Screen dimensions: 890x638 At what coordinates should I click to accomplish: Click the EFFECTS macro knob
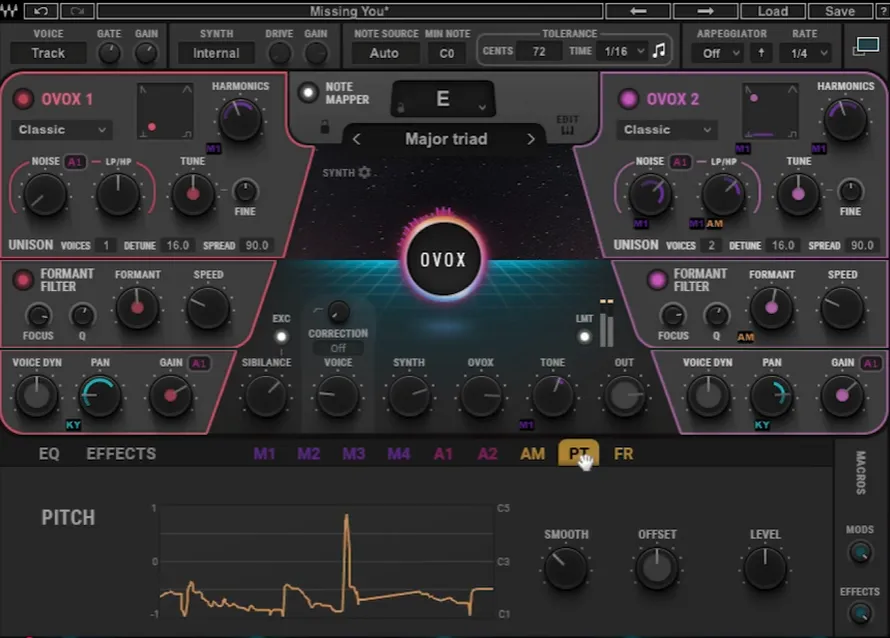click(860, 614)
